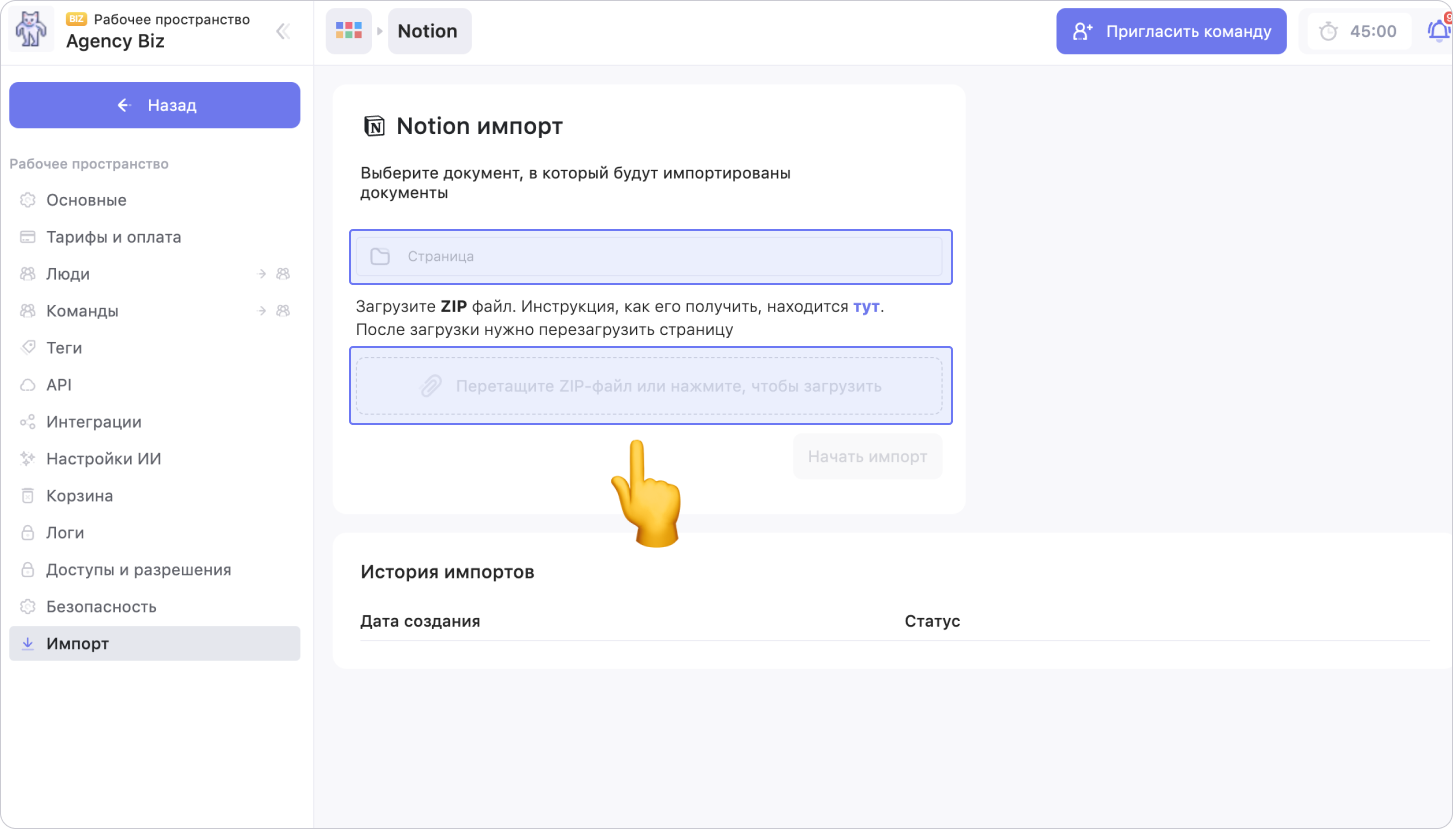1453x829 pixels.
Task: Follow the тут instruction link
Action: [x=866, y=306]
